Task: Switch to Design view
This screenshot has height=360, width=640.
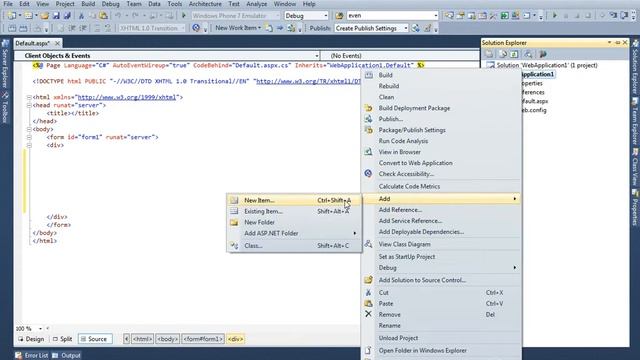Action: click(31, 339)
